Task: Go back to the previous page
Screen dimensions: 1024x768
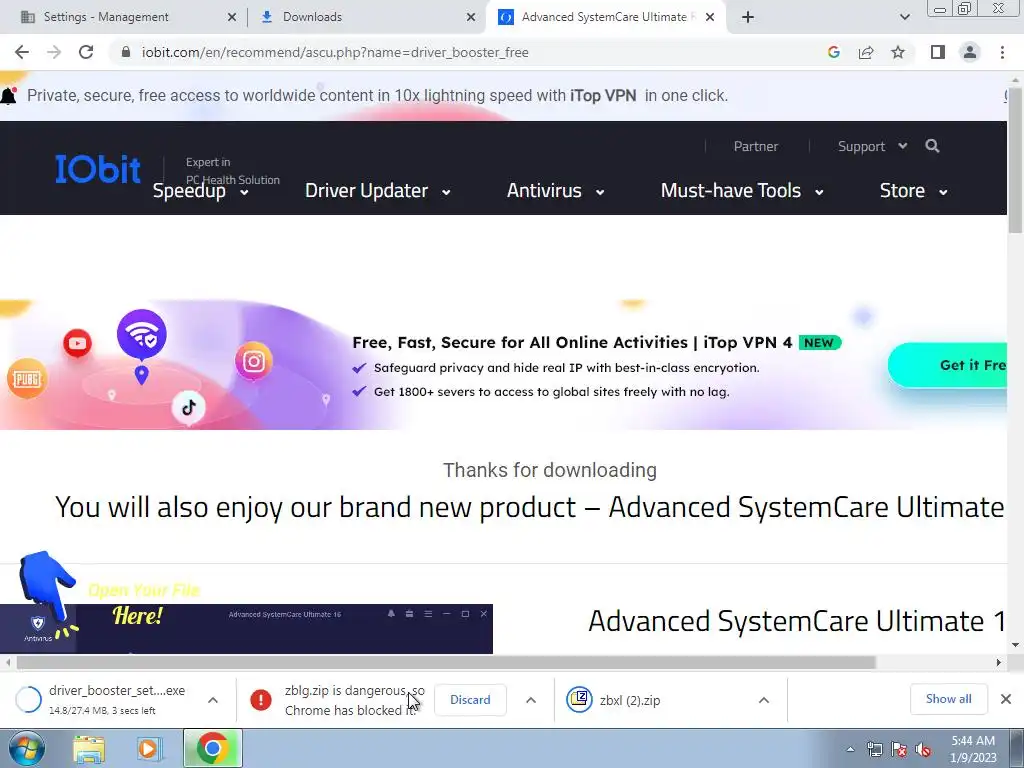Action: point(22,52)
